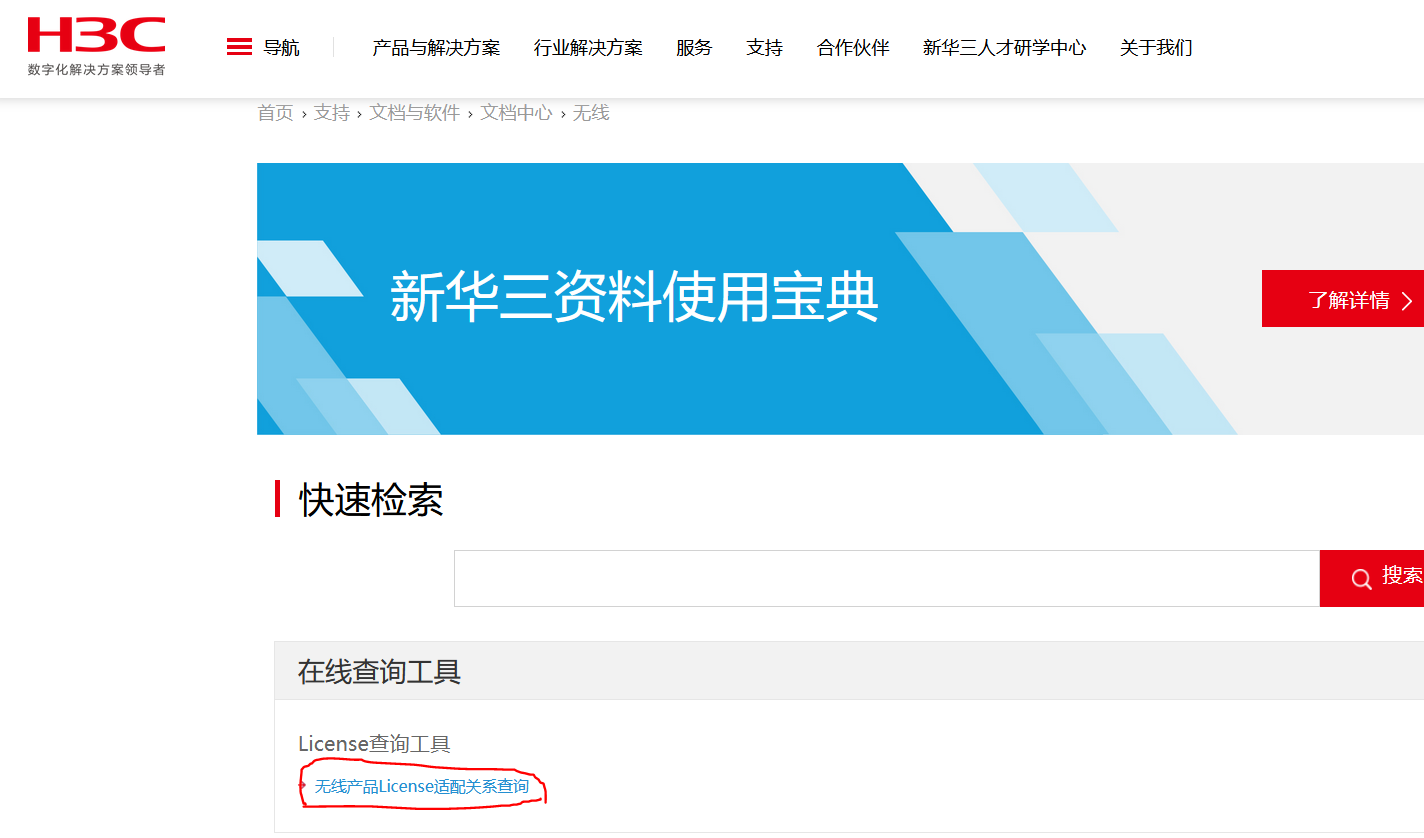Image resolution: width=1424 pixels, height=838 pixels.
Task: Open the 导航 hamburger menu icon
Action: coord(239,47)
